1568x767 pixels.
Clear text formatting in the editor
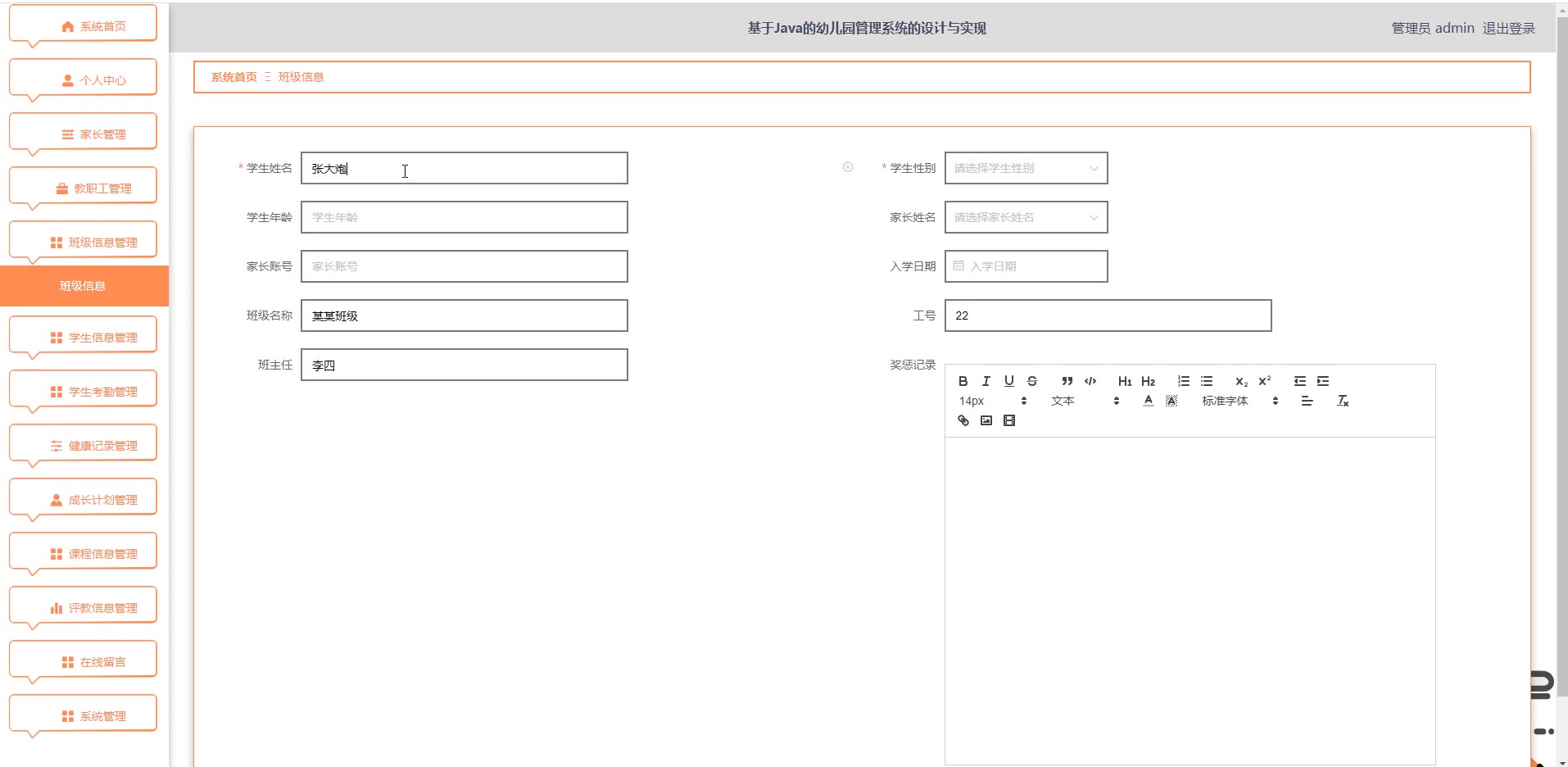tap(1343, 401)
